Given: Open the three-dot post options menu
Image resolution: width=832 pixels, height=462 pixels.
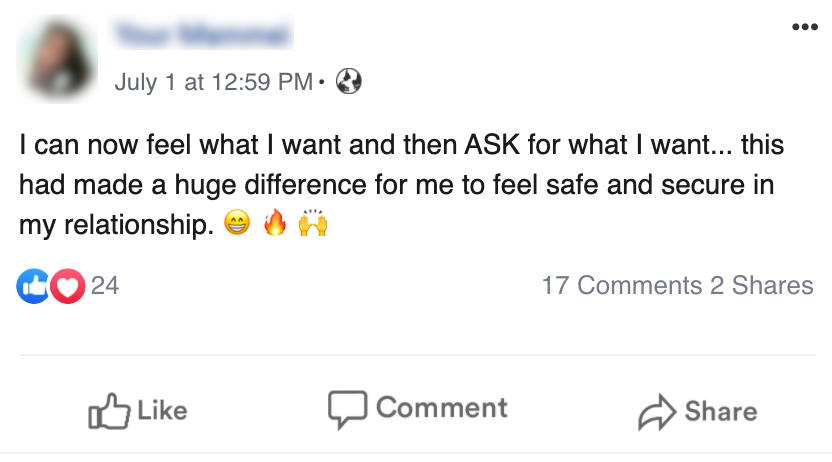Looking at the screenshot, I should (803, 28).
